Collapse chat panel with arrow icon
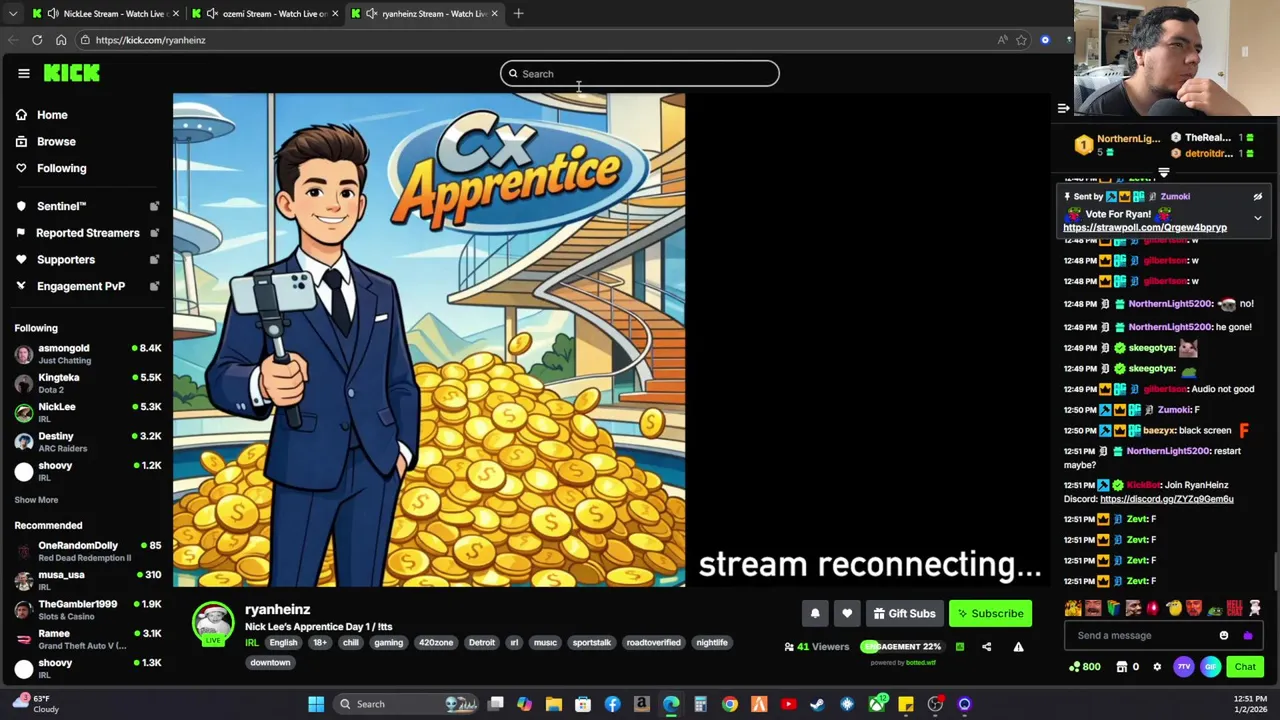Viewport: 1280px width, 720px height. [1063, 108]
